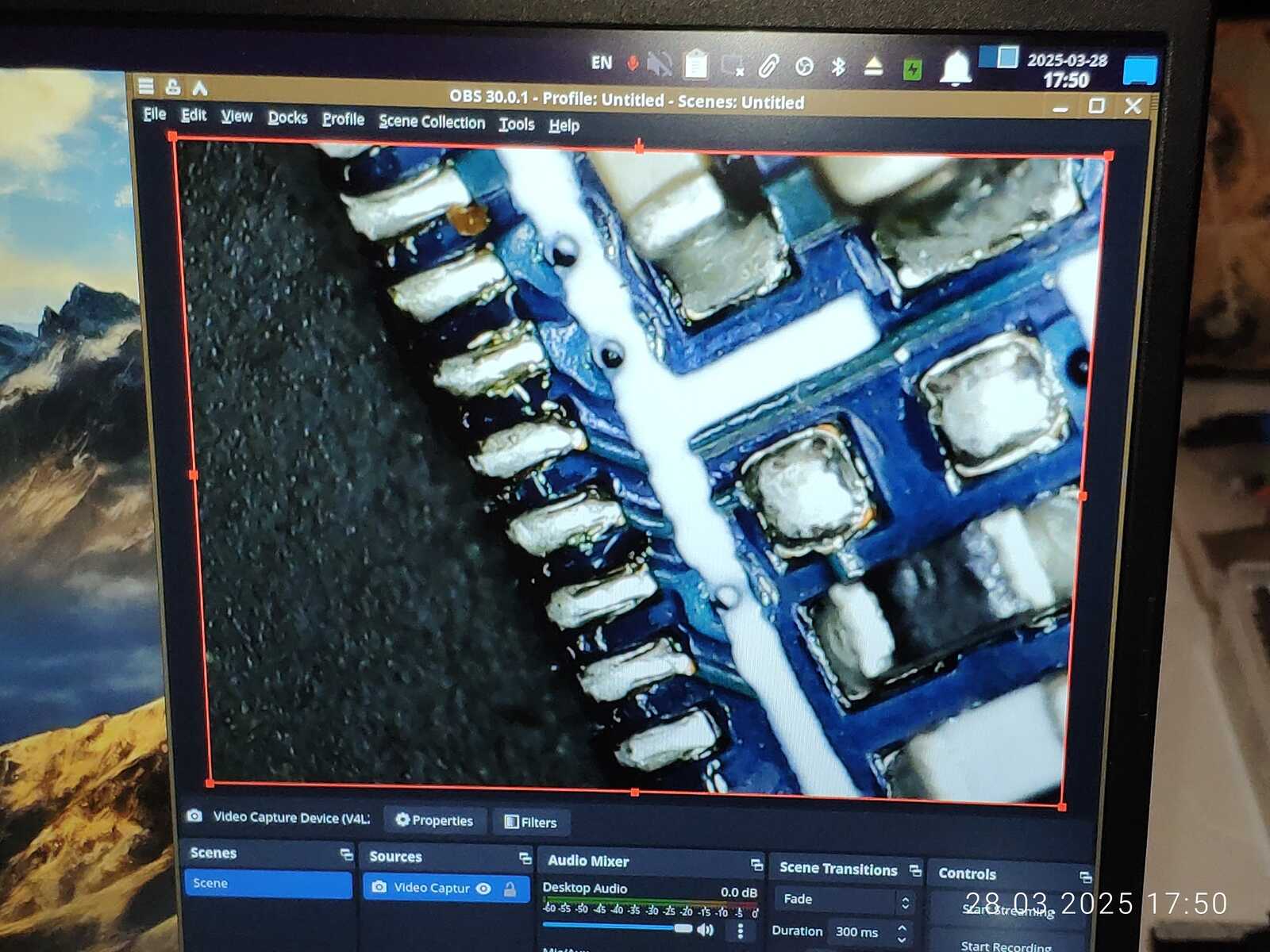Click the Duration 300 ms field
Viewport: 1270px width, 952px height.
868,932
